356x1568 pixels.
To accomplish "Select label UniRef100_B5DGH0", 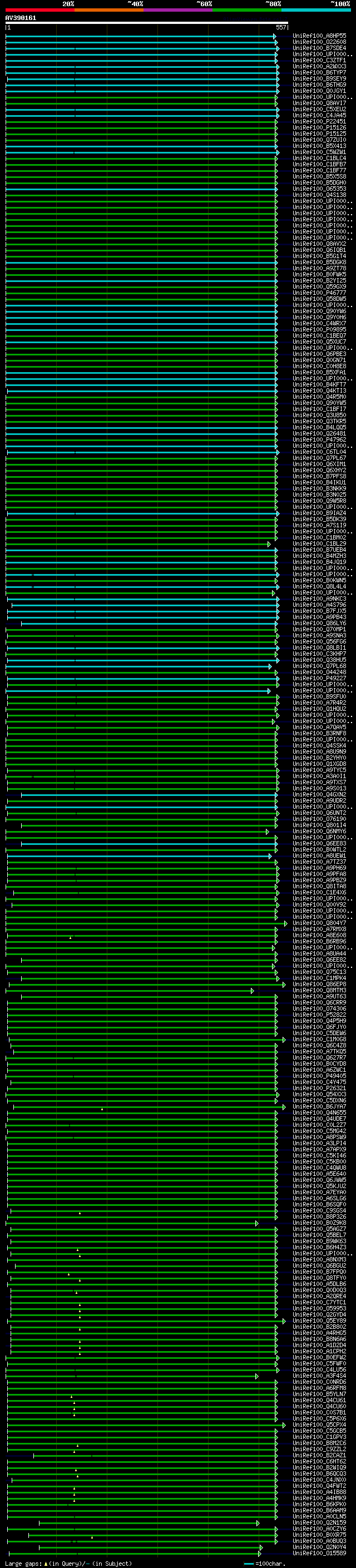I will pyautogui.click(x=319, y=182).
